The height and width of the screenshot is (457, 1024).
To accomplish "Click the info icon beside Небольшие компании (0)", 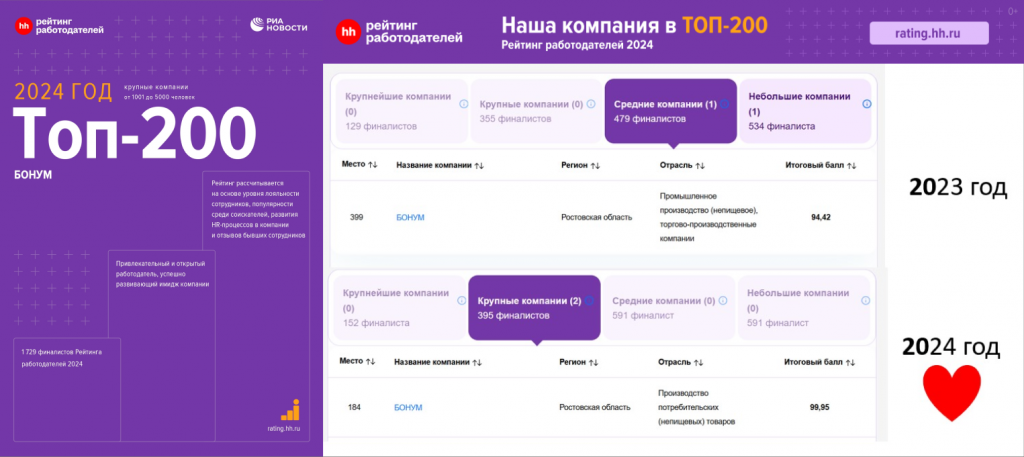I will [865, 301].
